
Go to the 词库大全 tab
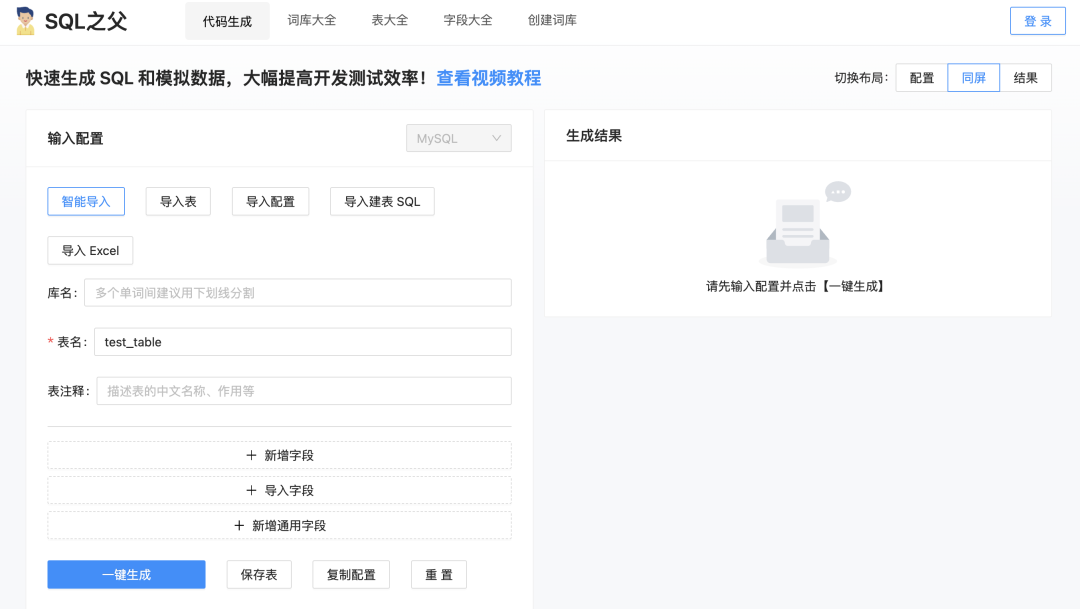coord(312,21)
